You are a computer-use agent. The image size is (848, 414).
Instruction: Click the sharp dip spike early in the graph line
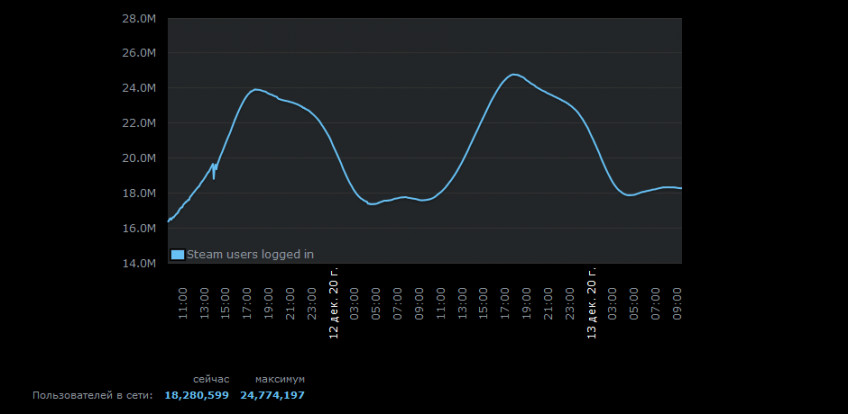214,178
